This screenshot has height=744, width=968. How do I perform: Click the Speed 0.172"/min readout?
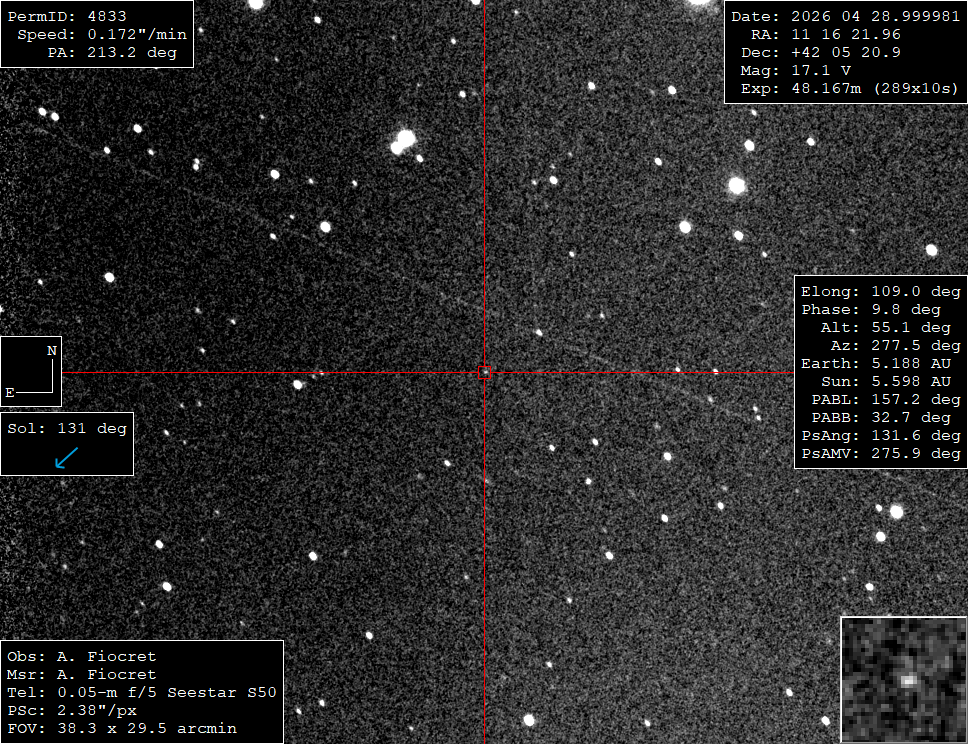102,34
